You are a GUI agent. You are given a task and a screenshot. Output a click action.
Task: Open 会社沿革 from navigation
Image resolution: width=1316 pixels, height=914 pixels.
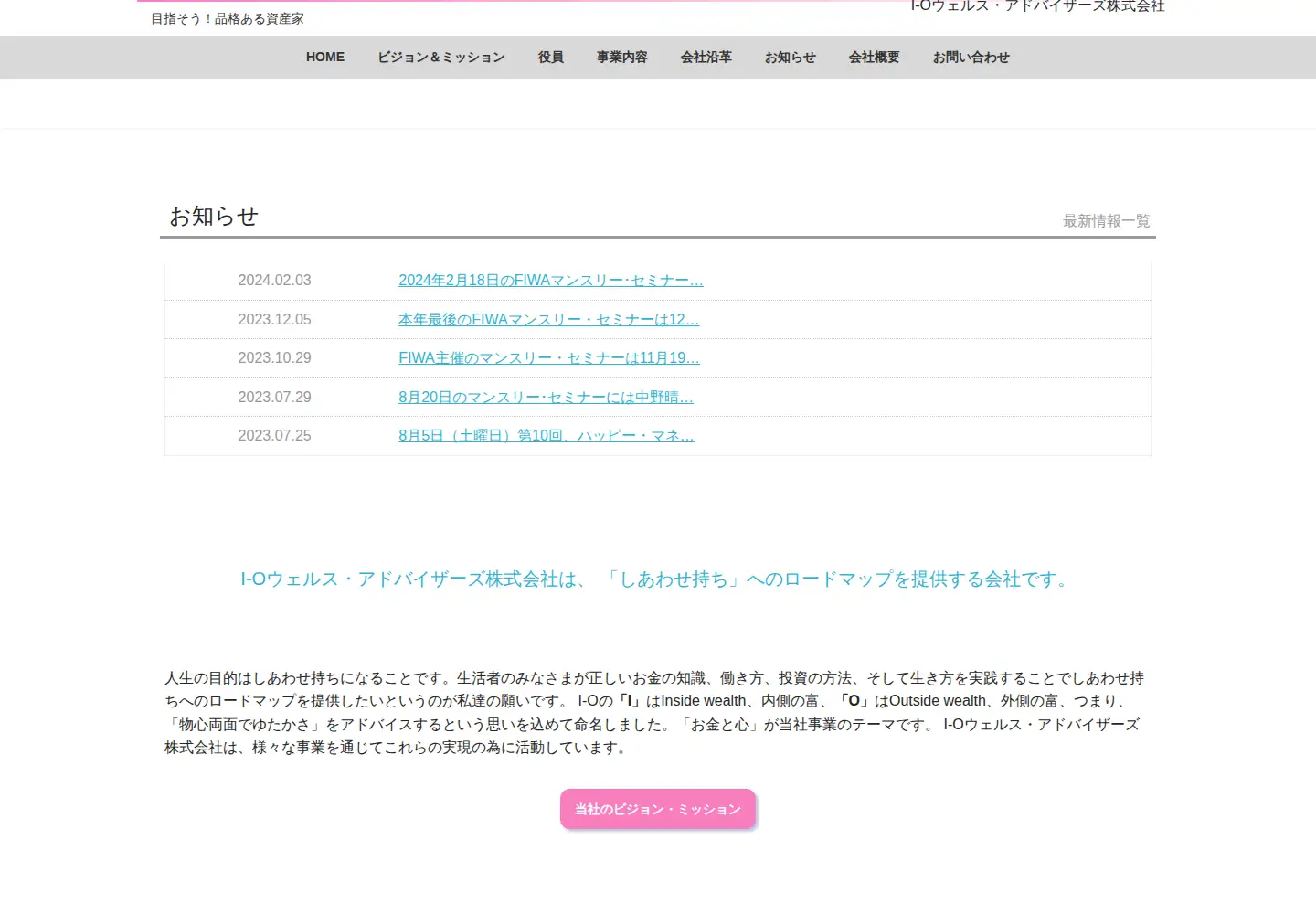(x=706, y=57)
